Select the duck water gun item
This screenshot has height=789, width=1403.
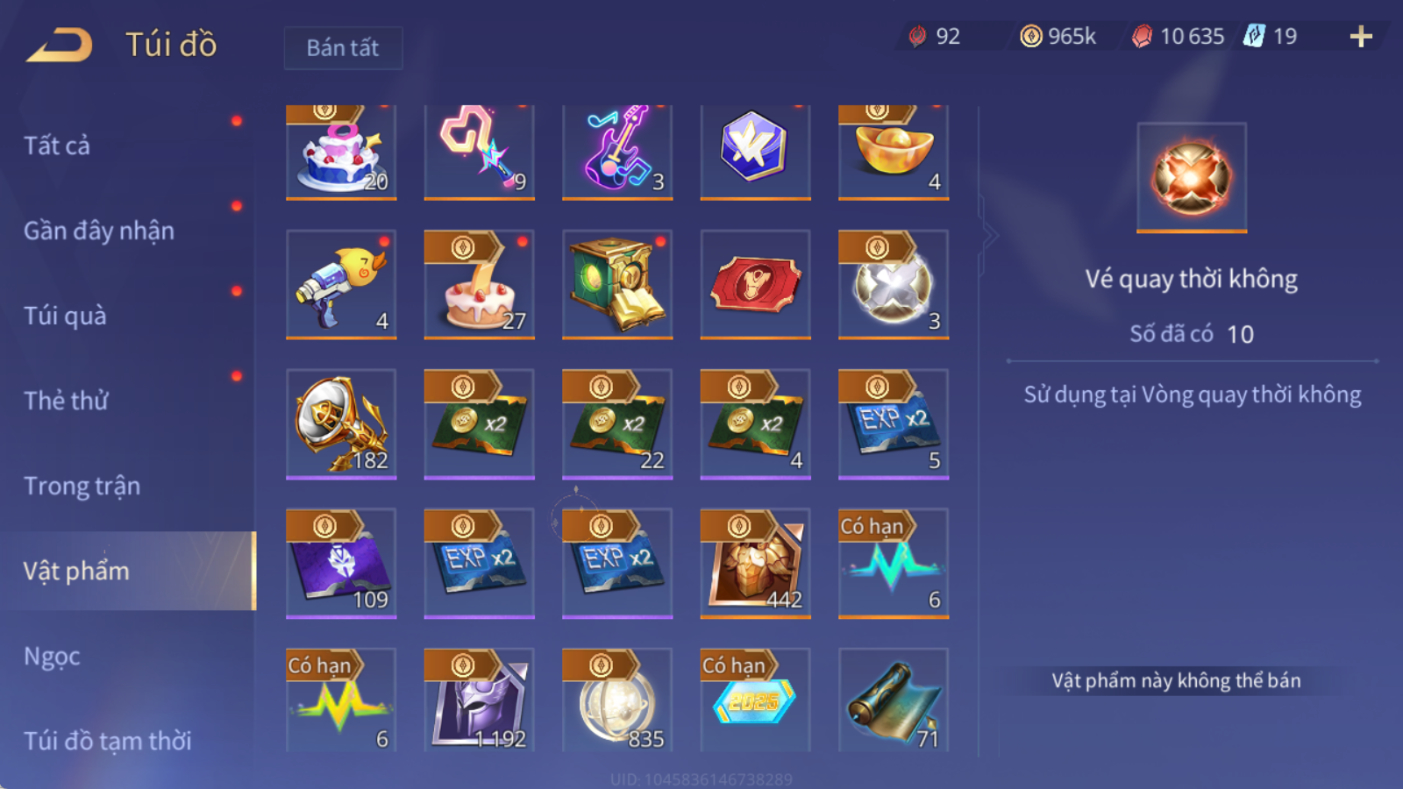click(x=341, y=285)
